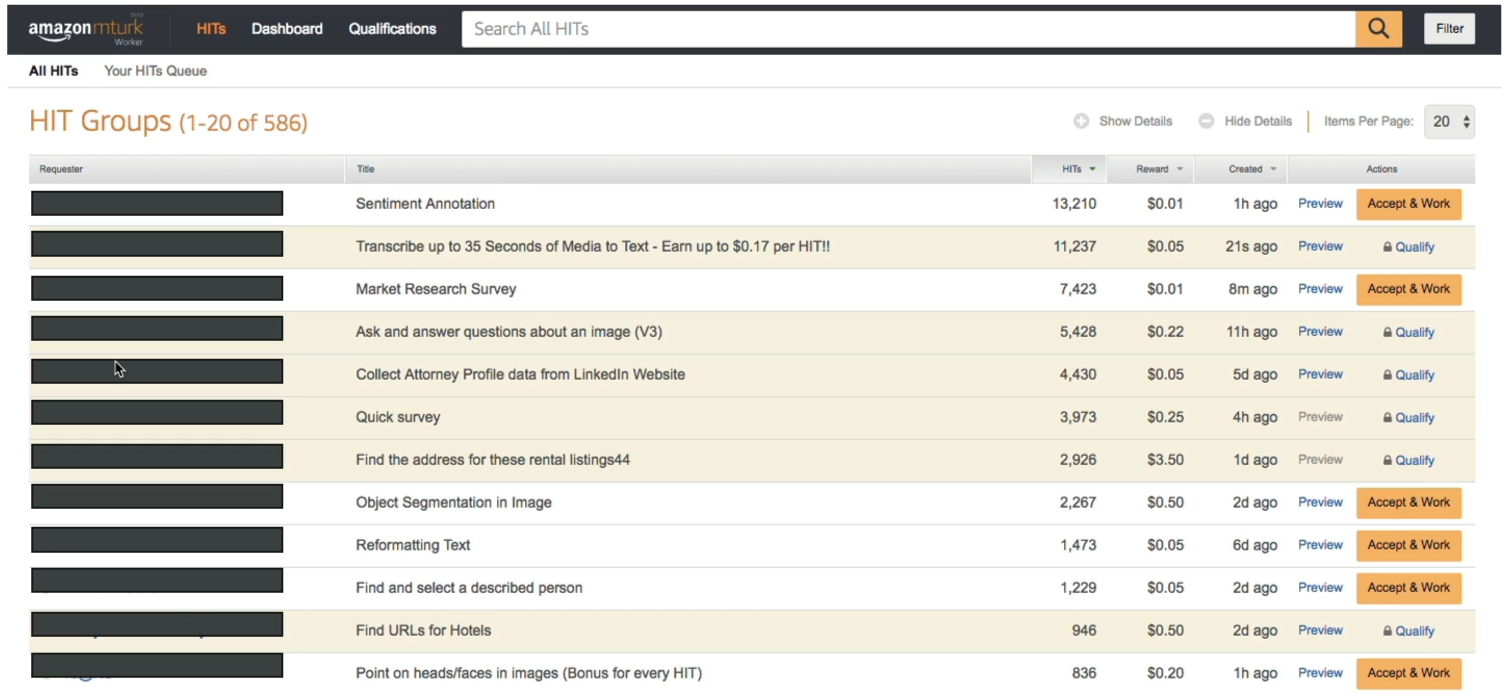Click the Title column header
Screen dimensions: 1507x696
click(x=689, y=169)
